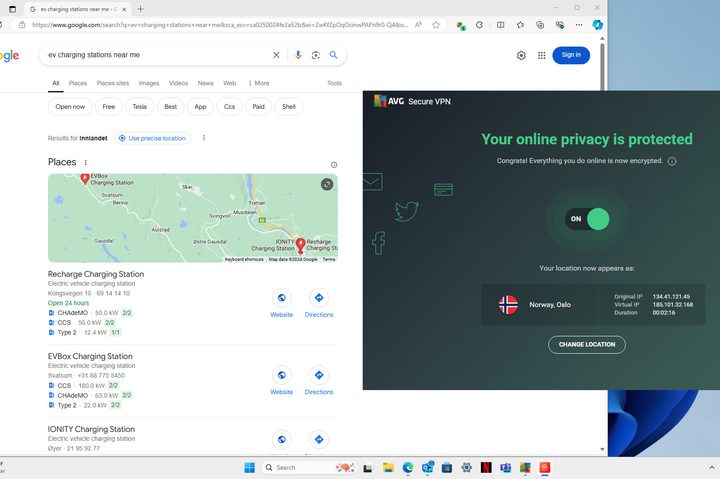Open Google quick settings gear
This screenshot has width=720, height=479.
click(x=521, y=56)
